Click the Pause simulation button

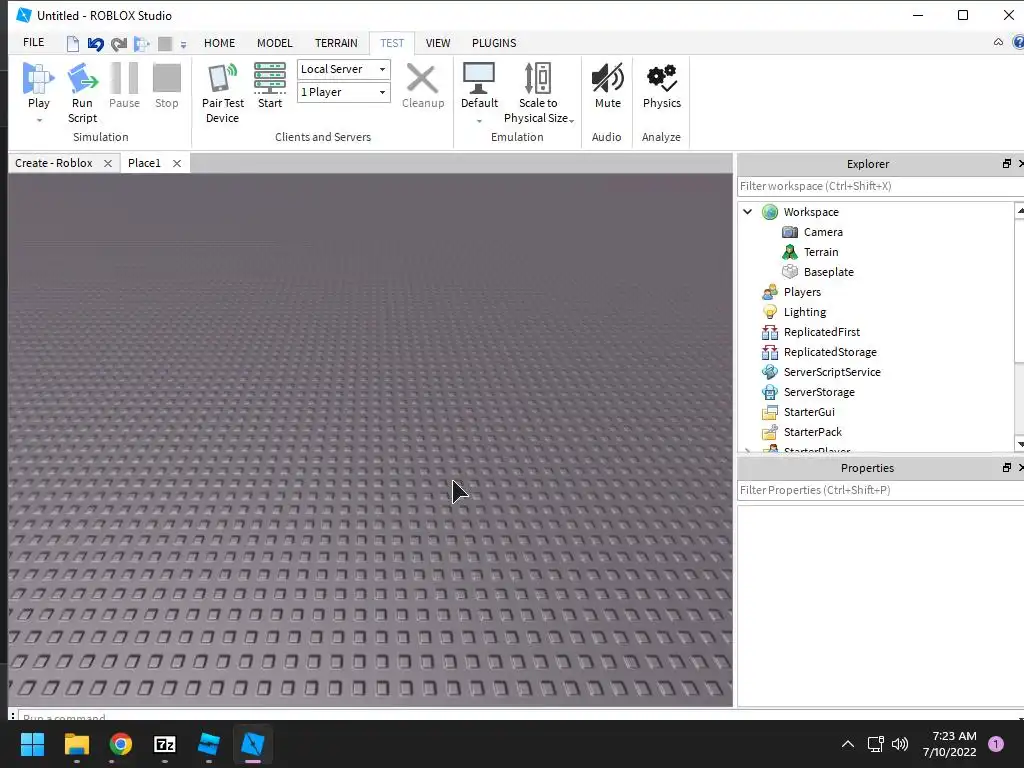(124, 86)
